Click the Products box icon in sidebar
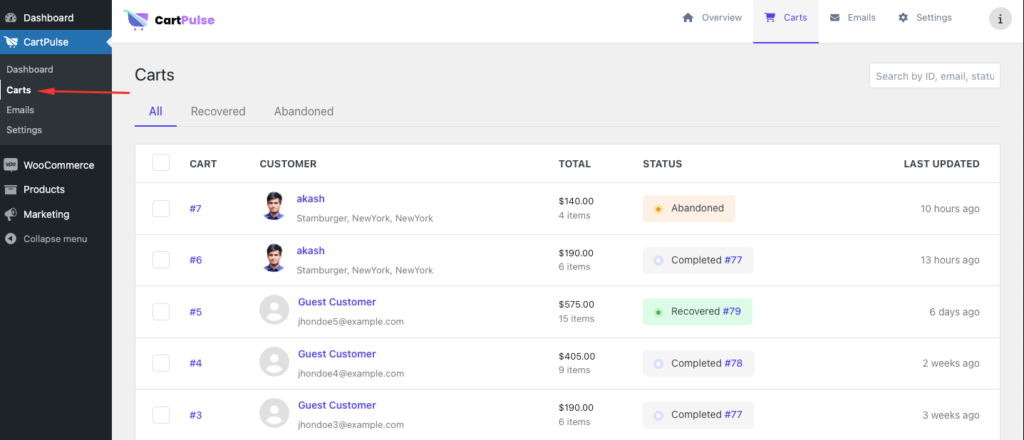This screenshot has height=440, width=1024. [10, 189]
